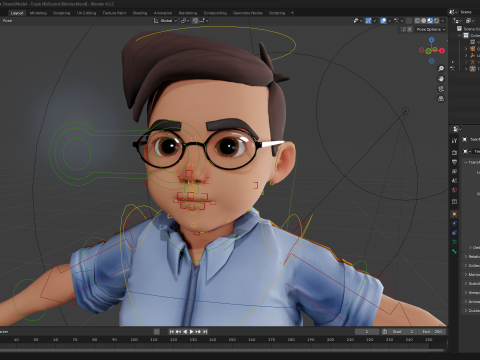This screenshot has height=360, width=480.
Task: Open the gizmo options dropdown arrow
Action: coord(374,21)
